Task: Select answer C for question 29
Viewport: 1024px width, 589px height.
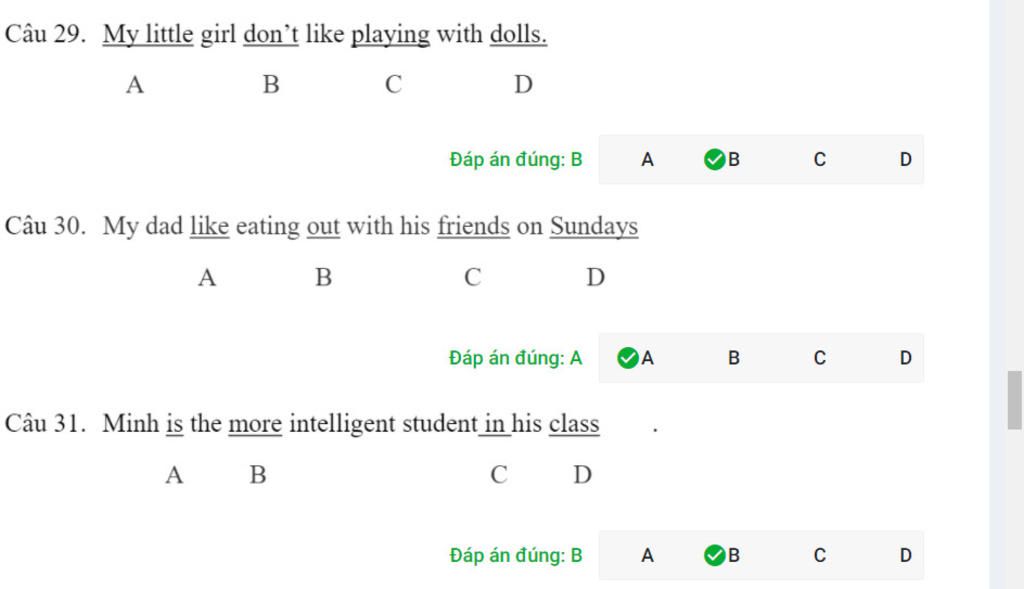Action: pyautogui.click(x=820, y=159)
